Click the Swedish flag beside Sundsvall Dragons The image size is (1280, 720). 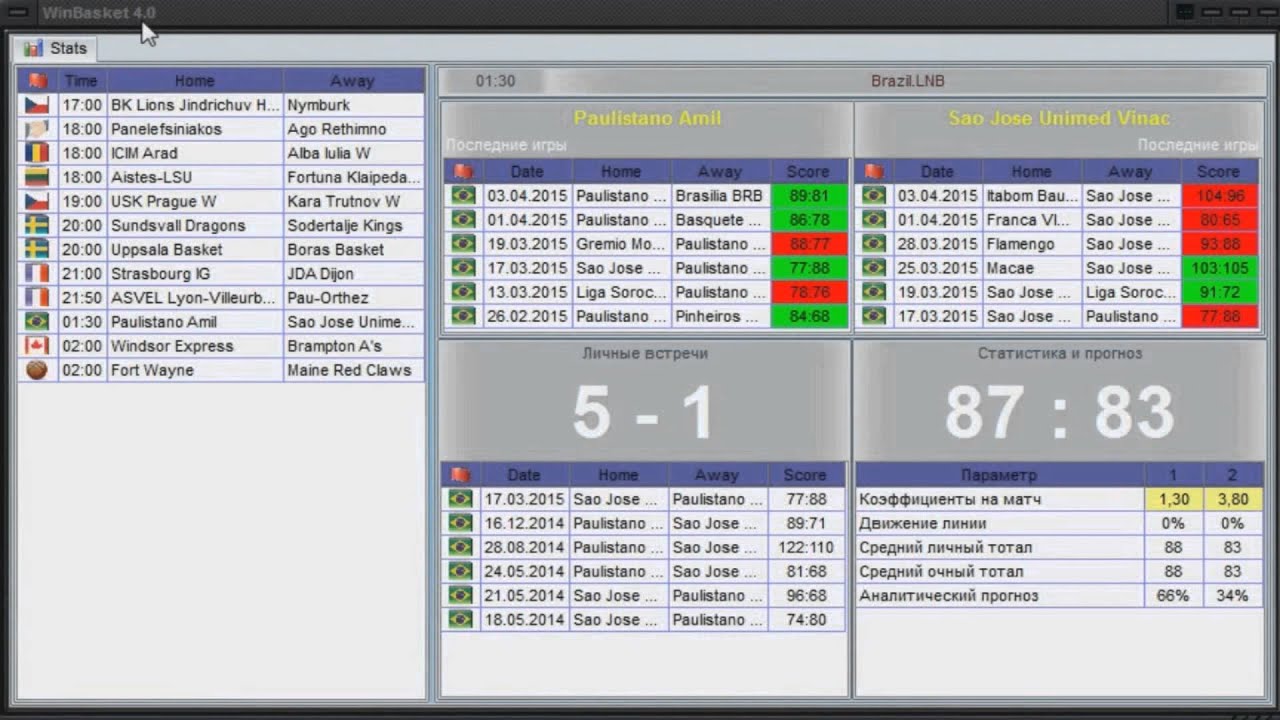[37, 225]
